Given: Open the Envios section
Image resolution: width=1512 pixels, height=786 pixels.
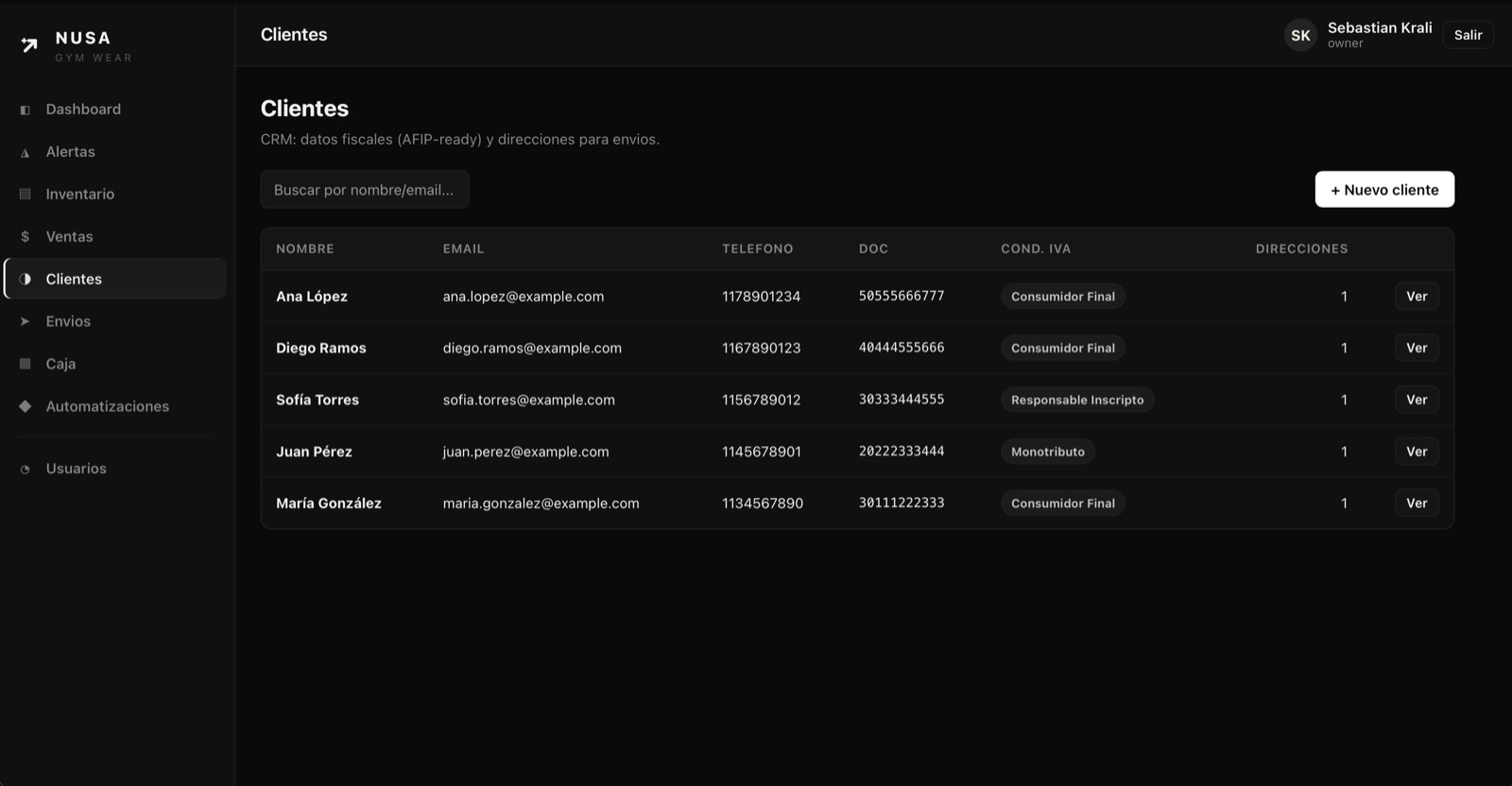Looking at the screenshot, I should point(115,322).
